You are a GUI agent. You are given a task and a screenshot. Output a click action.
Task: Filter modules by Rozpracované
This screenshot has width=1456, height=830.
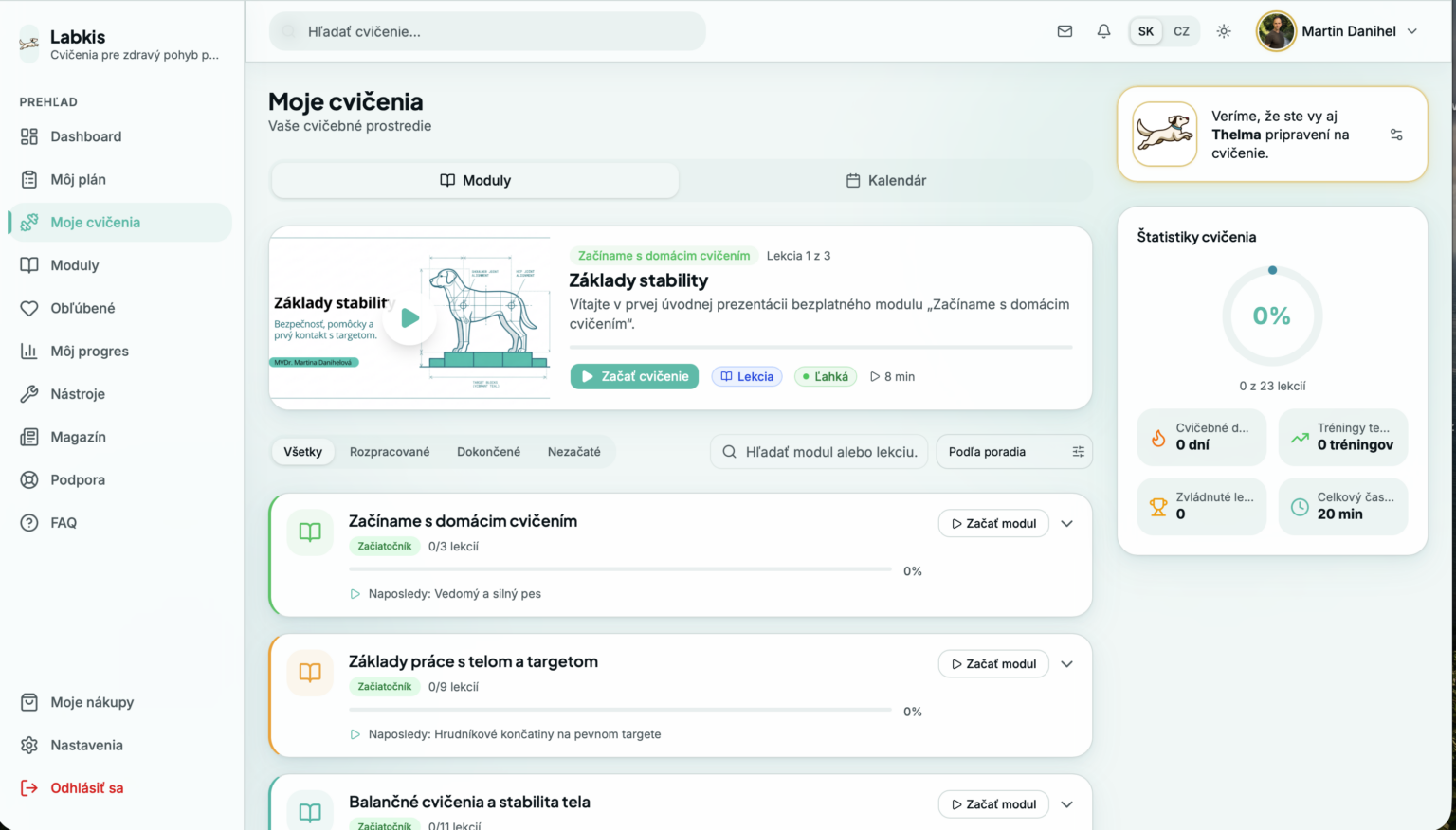coord(390,452)
